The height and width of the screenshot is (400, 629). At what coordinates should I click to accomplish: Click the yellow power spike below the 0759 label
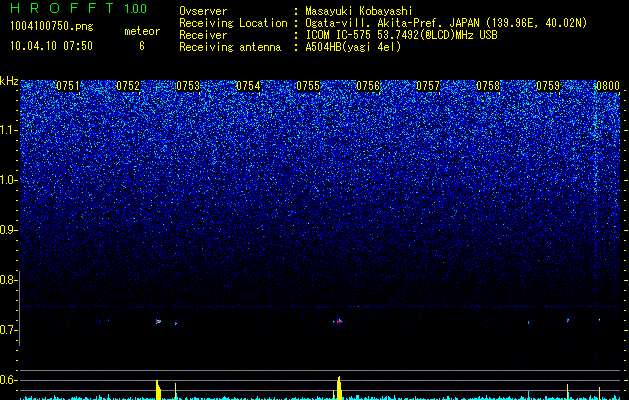point(567,392)
